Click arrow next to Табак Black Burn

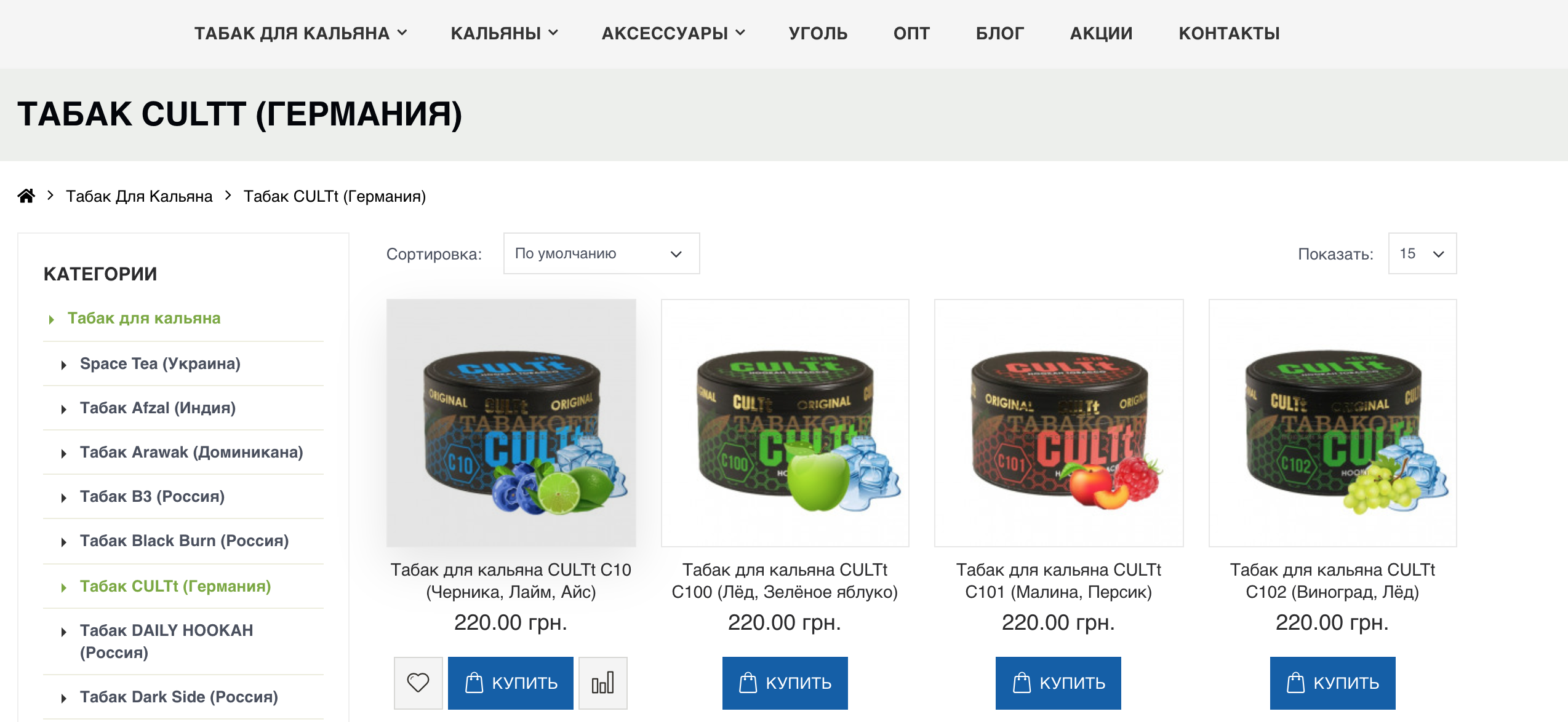click(x=64, y=542)
